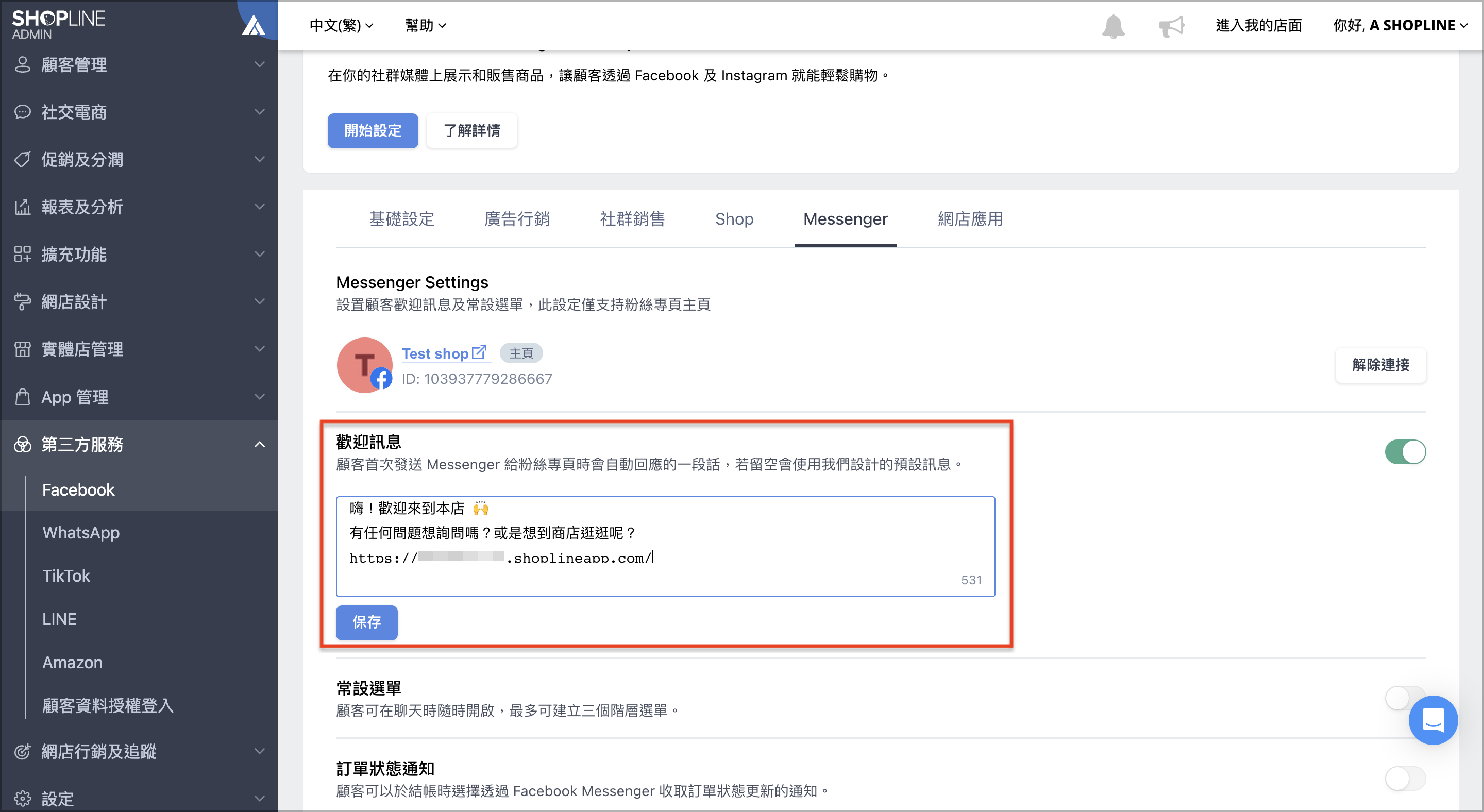This screenshot has width=1484, height=812.
Task: Select the Messenger tab
Action: (845, 219)
